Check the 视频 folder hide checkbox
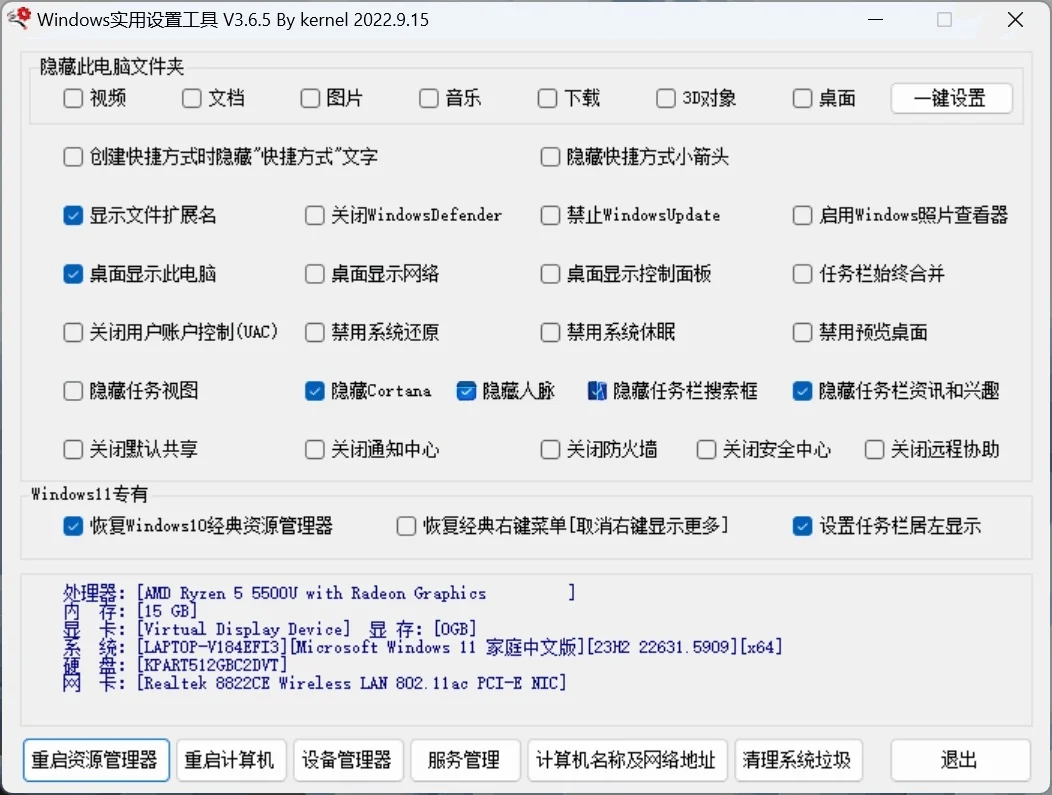 pos(73,98)
